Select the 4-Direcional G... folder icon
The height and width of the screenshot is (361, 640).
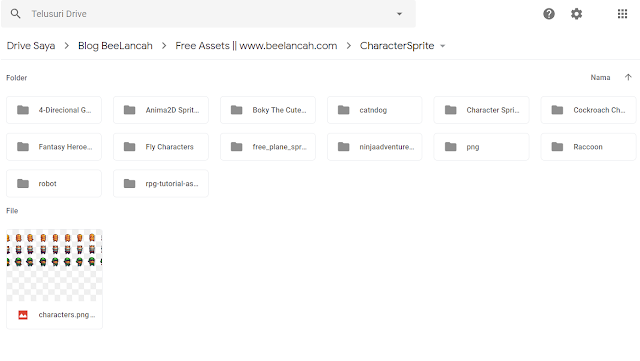(23, 110)
